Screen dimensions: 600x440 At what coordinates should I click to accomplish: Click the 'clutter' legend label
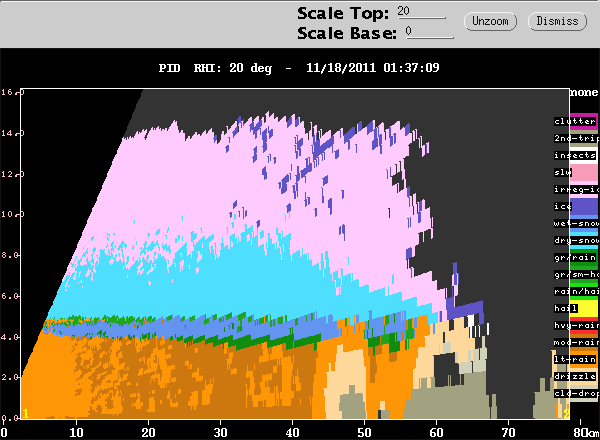pyautogui.click(x=575, y=121)
